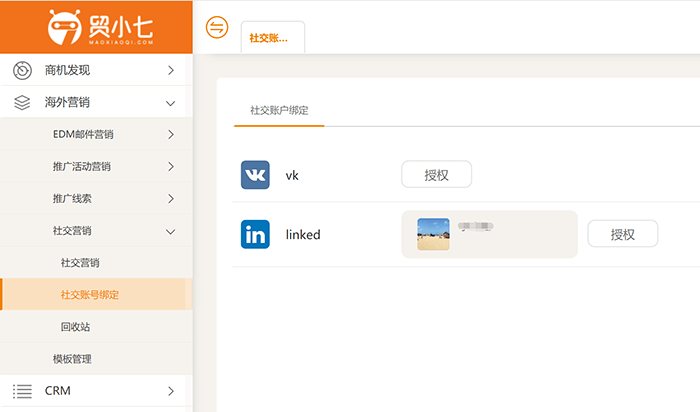The width and height of the screenshot is (700, 412).
Task: Click the 贸小七 logo
Action: 100,28
